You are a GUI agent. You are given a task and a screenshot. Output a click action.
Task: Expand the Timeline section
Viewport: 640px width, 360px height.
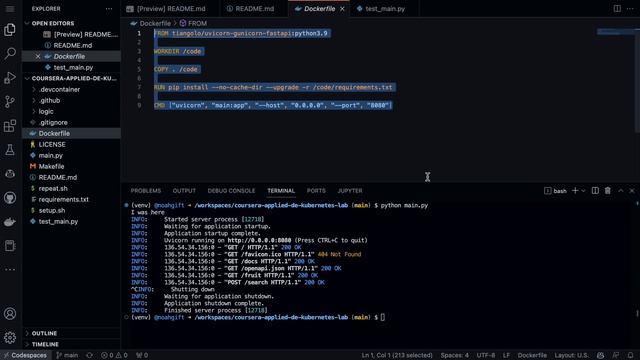(x=71, y=344)
